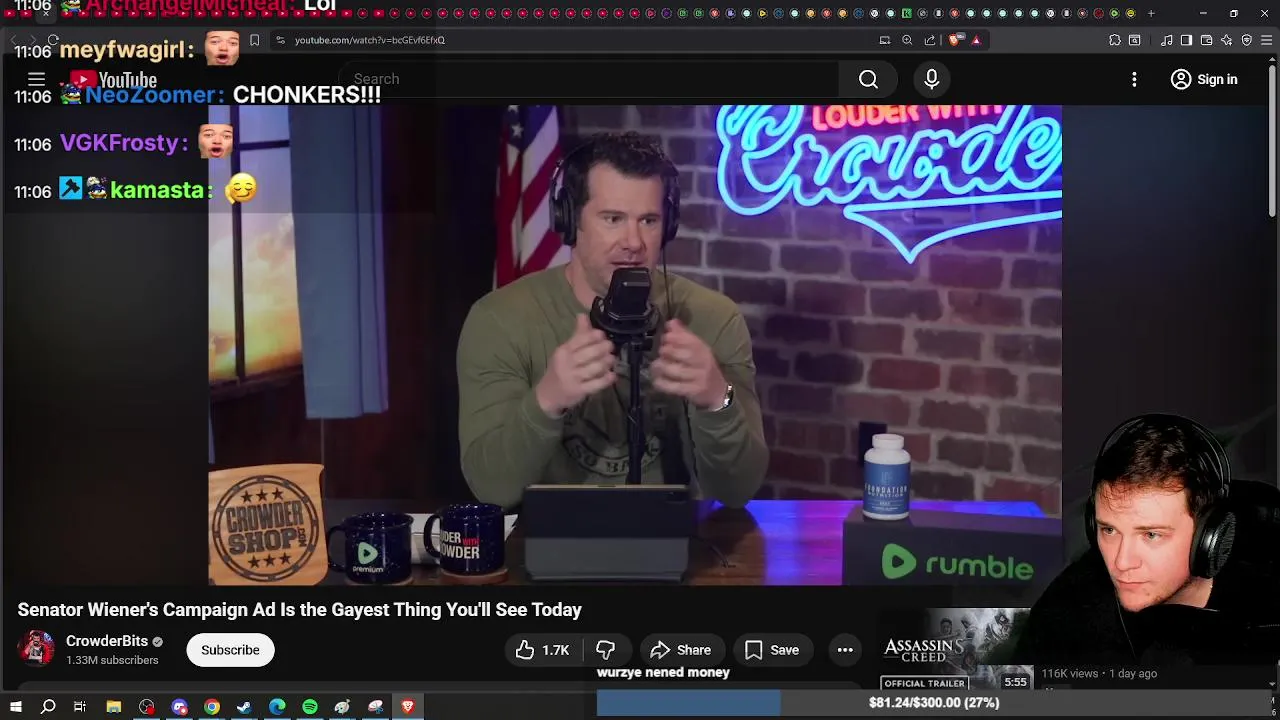Open the CrowderBits channel avatar
Screen dimensions: 1280x720
coord(37,649)
